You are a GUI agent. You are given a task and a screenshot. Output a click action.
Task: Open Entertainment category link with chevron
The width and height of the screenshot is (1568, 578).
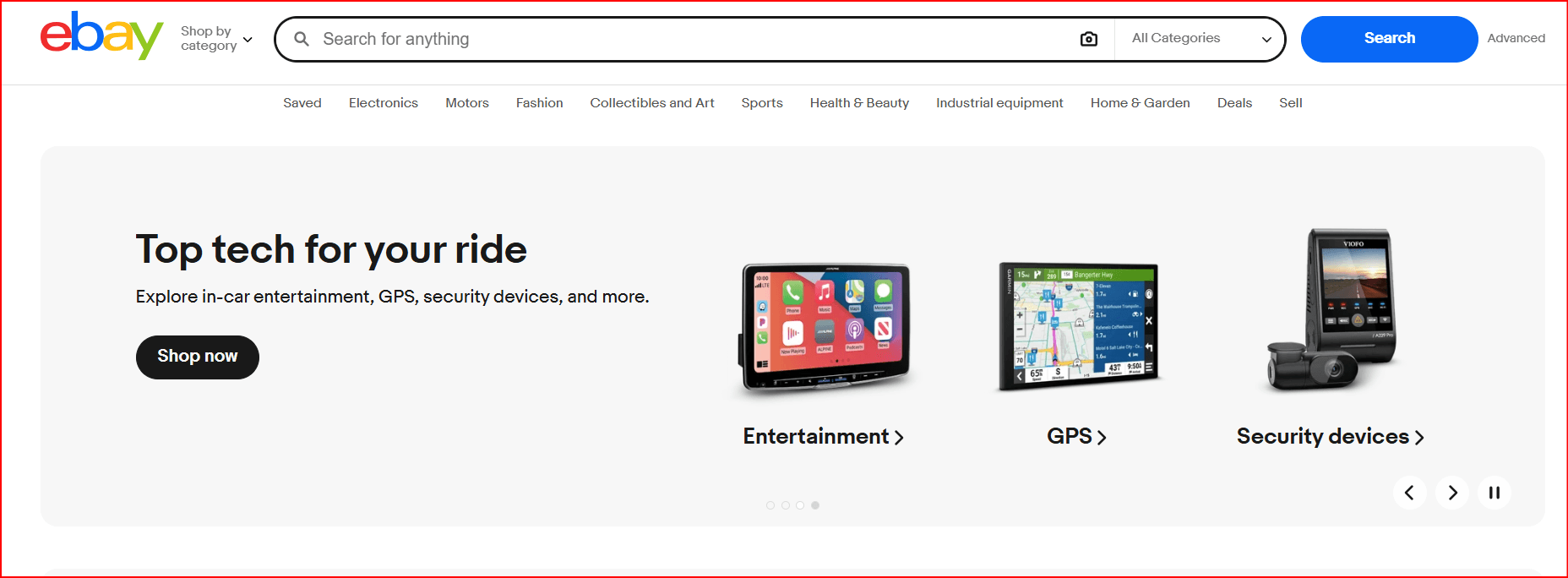[824, 436]
